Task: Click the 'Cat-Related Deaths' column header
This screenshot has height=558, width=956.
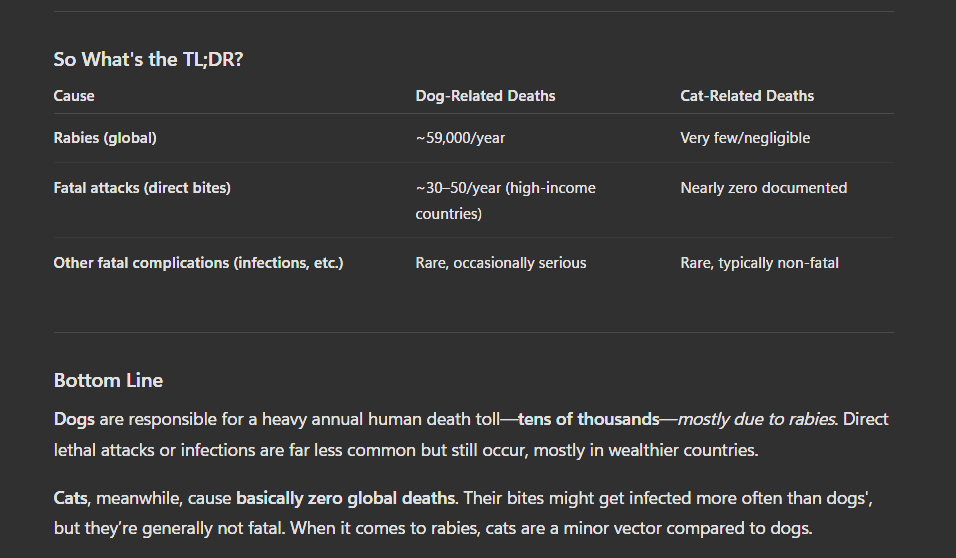Action: coord(747,96)
